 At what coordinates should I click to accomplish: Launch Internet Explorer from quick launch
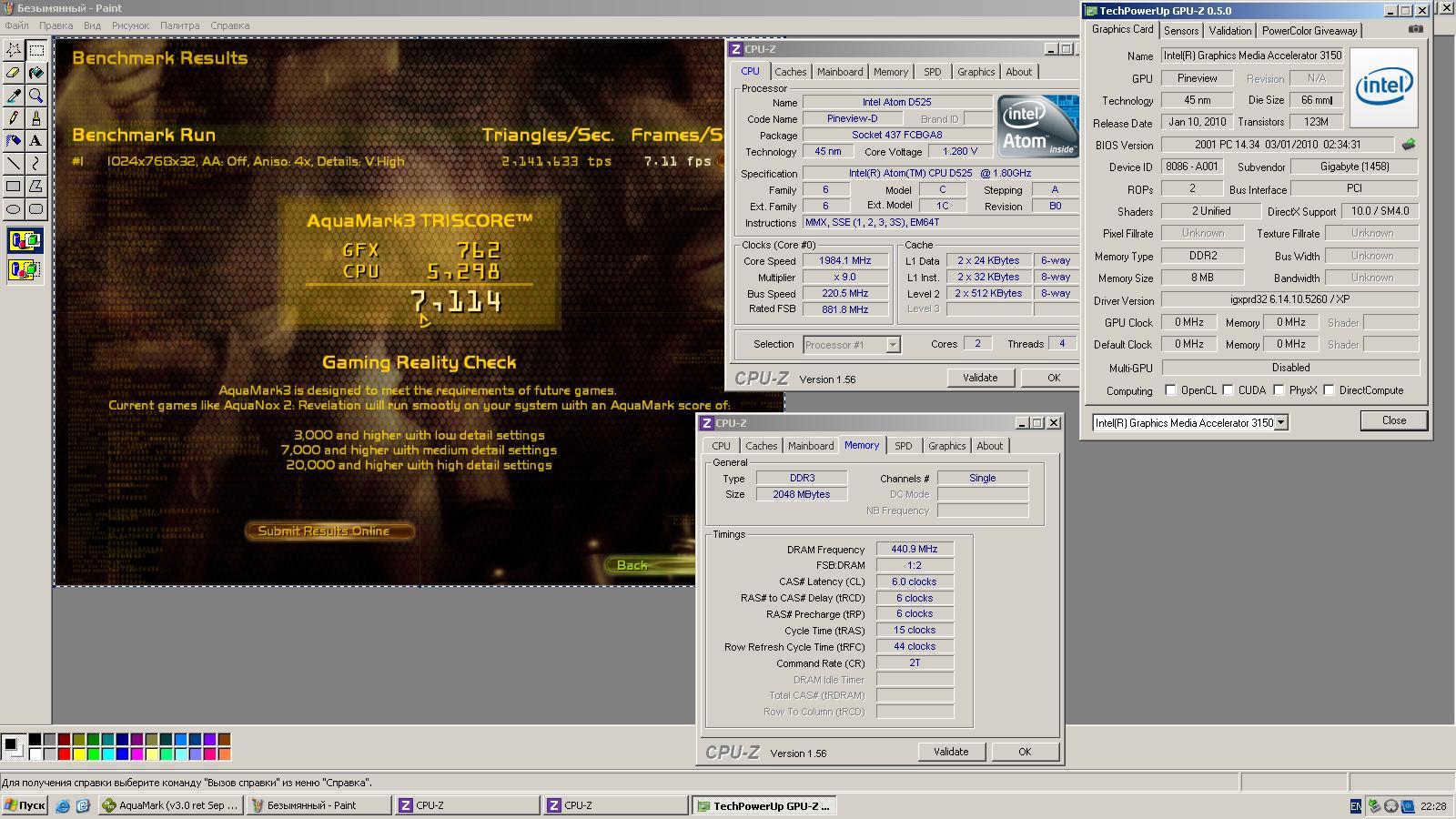[63, 805]
